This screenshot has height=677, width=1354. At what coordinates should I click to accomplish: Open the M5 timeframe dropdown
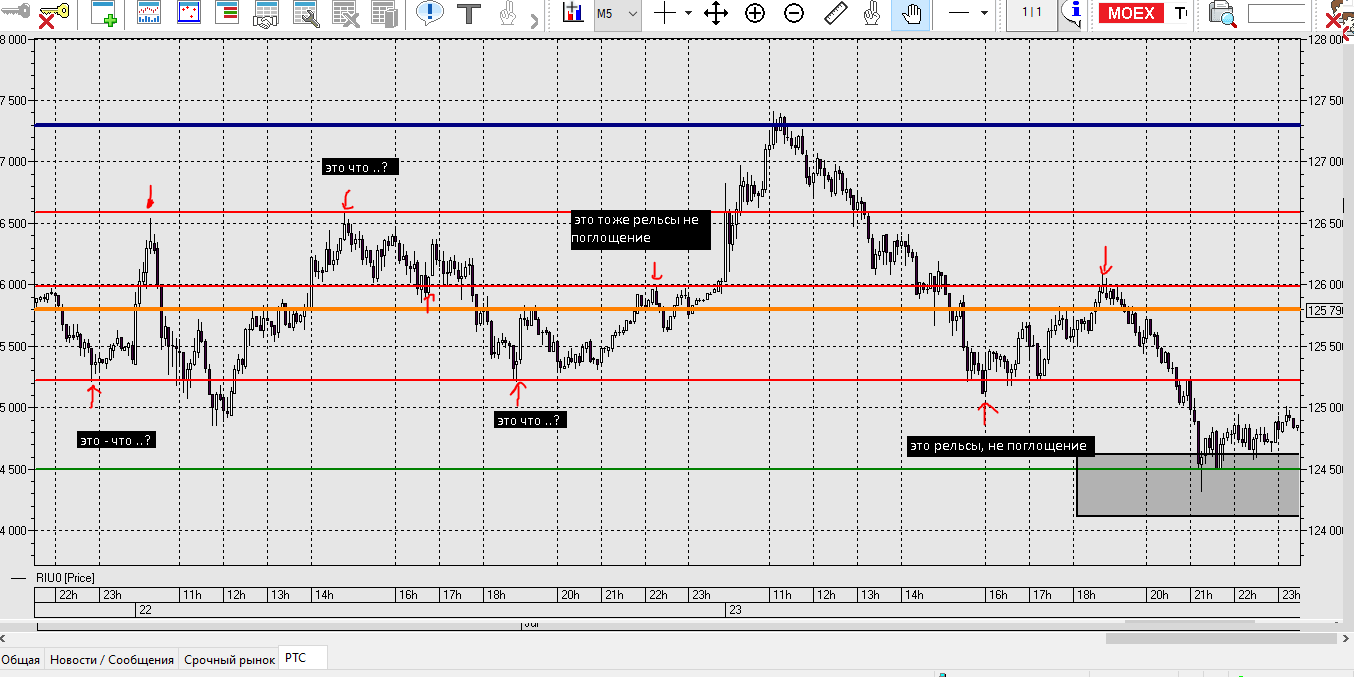[617, 14]
